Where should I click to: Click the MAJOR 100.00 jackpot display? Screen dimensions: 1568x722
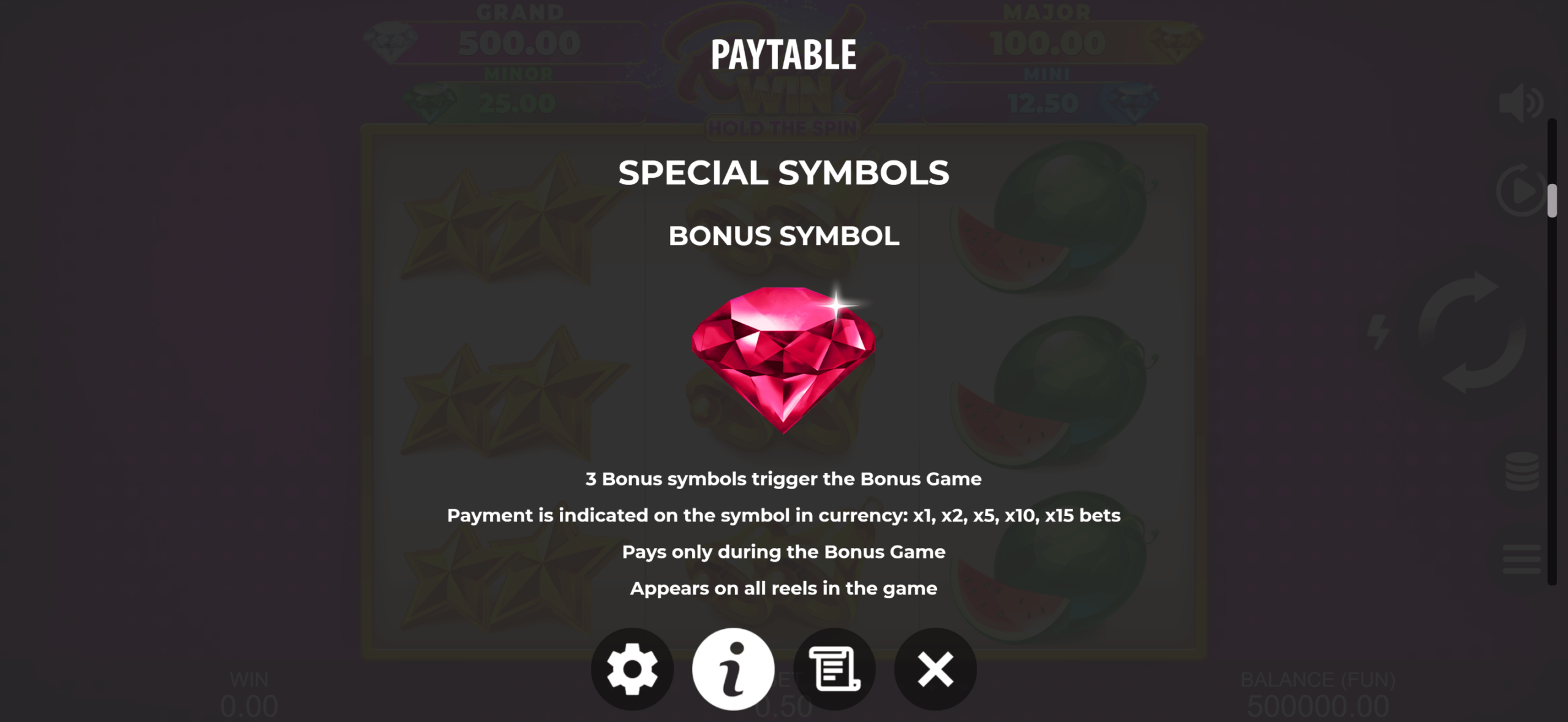click(1048, 43)
